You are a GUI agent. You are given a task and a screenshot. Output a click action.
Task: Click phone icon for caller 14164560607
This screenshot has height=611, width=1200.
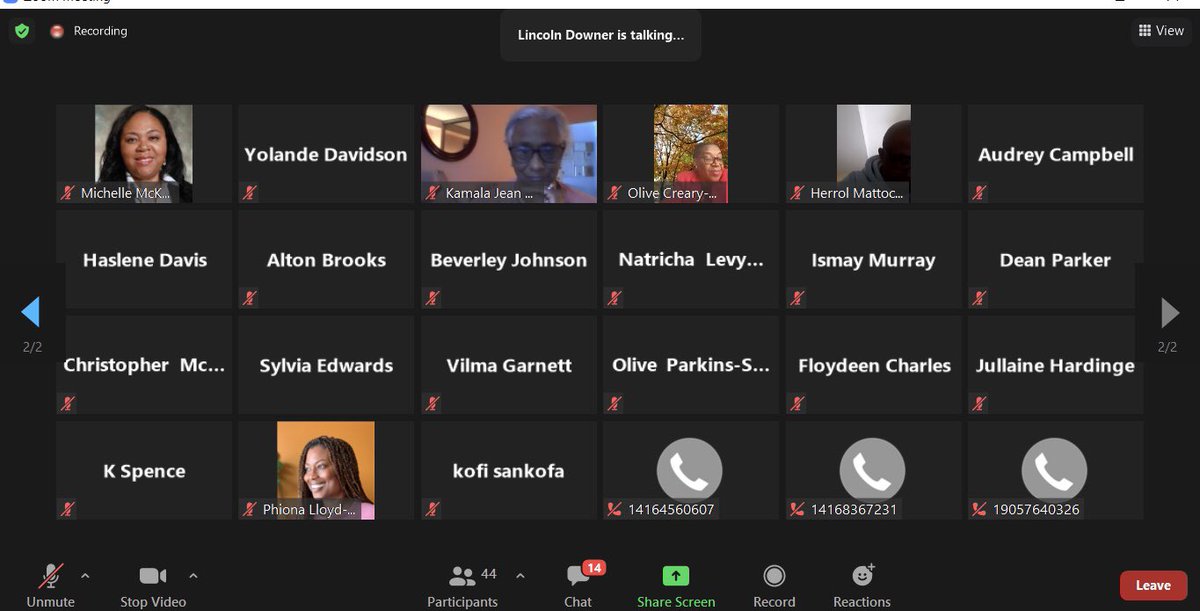point(689,469)
